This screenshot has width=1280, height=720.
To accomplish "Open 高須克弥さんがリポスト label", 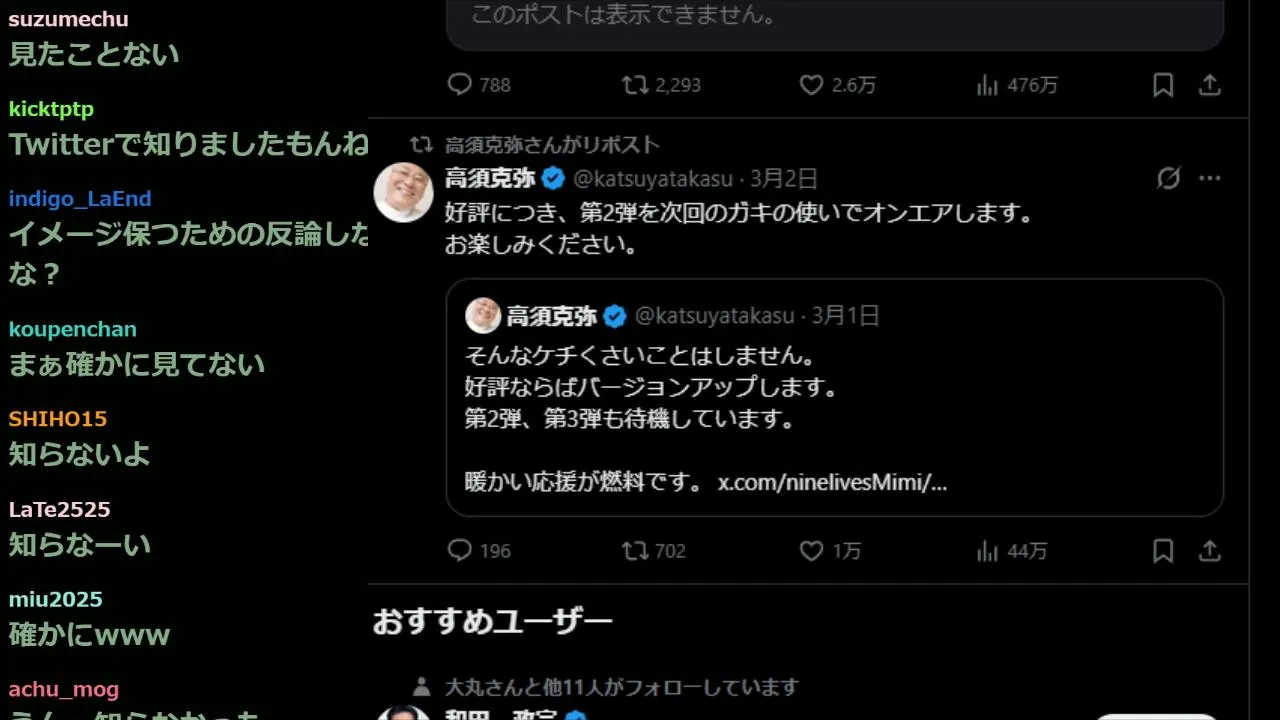I will tap(552, 145).
